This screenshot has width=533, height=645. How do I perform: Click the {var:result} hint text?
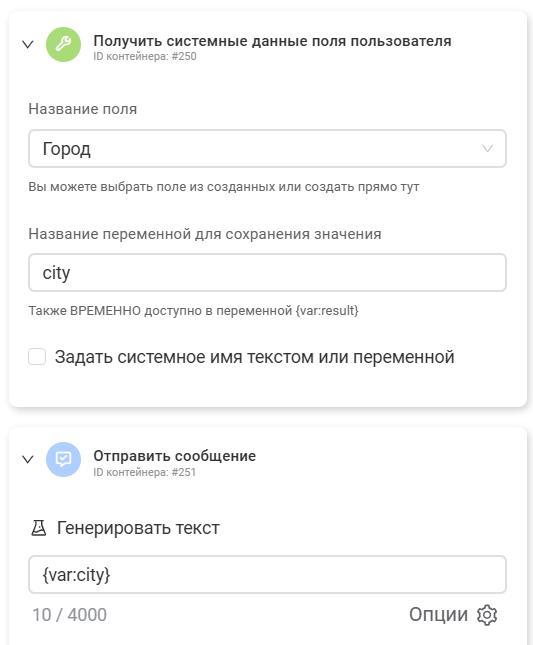[x=327, y=311]
